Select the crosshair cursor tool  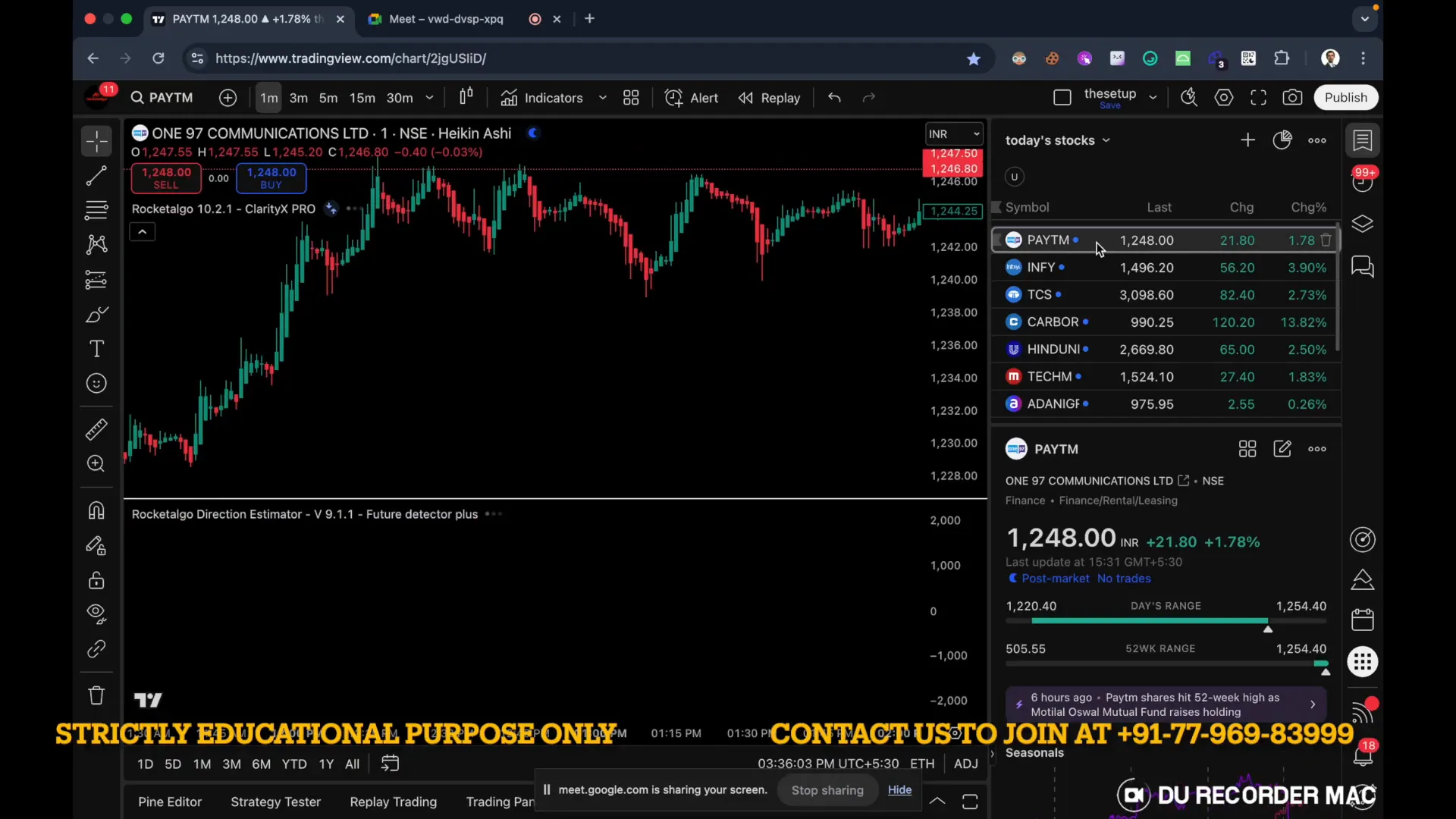pyautogui.click(x=96, y=141)
